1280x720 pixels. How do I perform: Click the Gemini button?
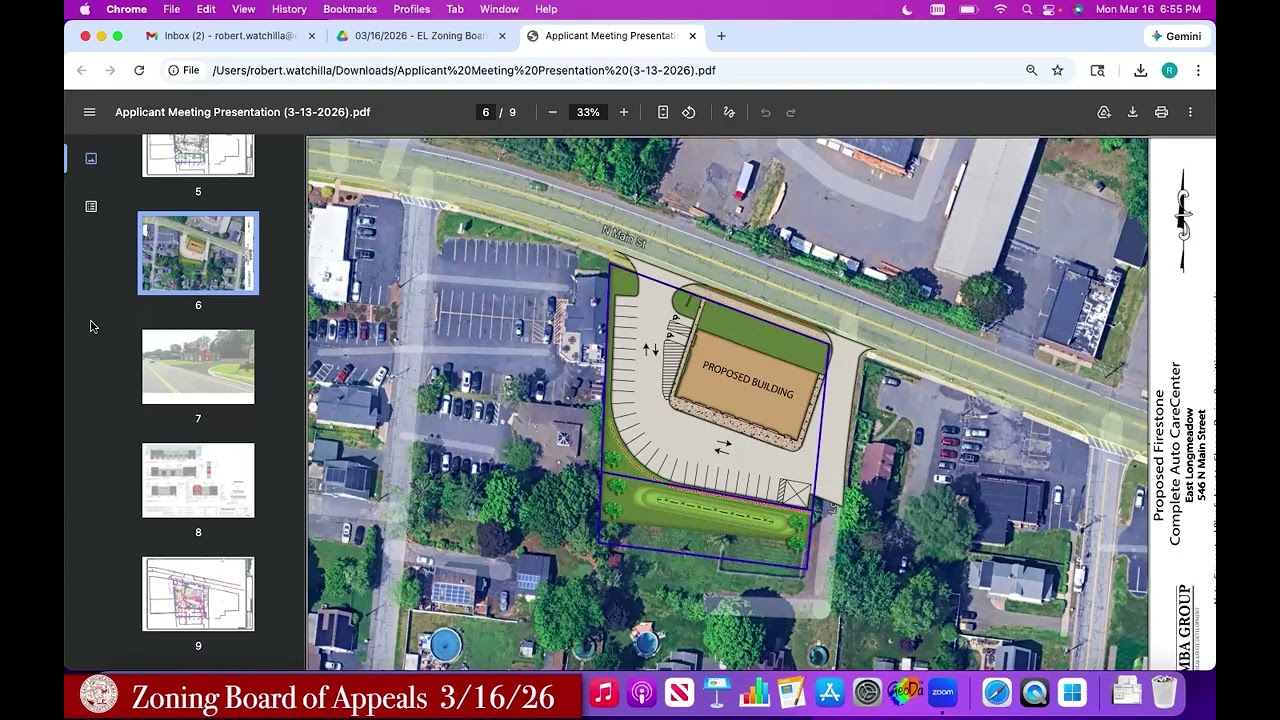pyautogui.click(x=1176, y=36)
